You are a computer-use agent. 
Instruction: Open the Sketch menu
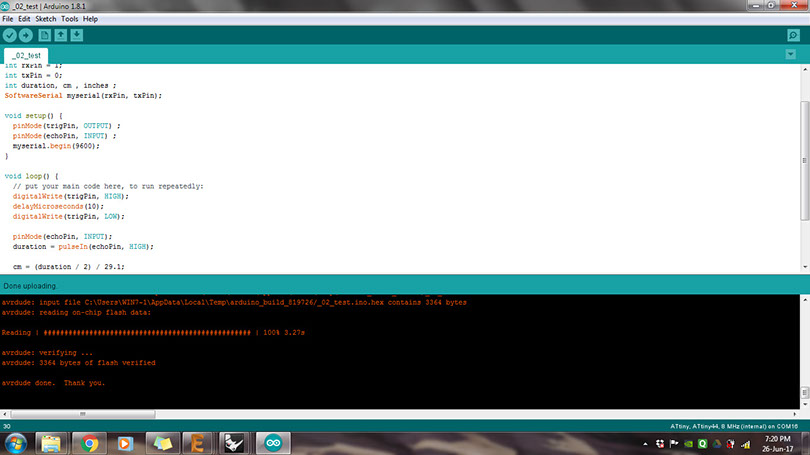click(x=45, y=19)
